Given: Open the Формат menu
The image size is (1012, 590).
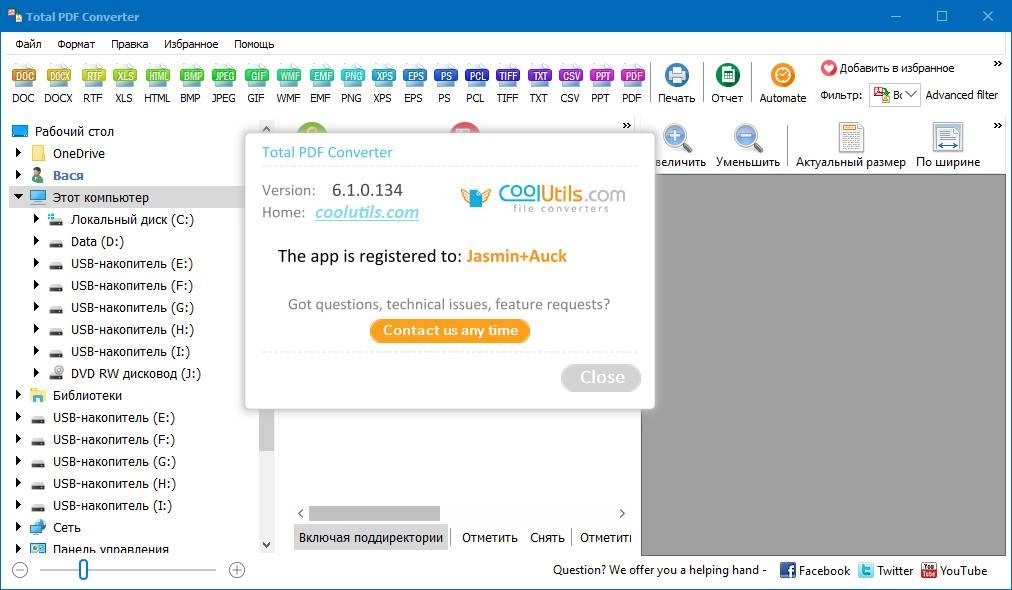Looking at the screenshot, I should pos(76,44).
